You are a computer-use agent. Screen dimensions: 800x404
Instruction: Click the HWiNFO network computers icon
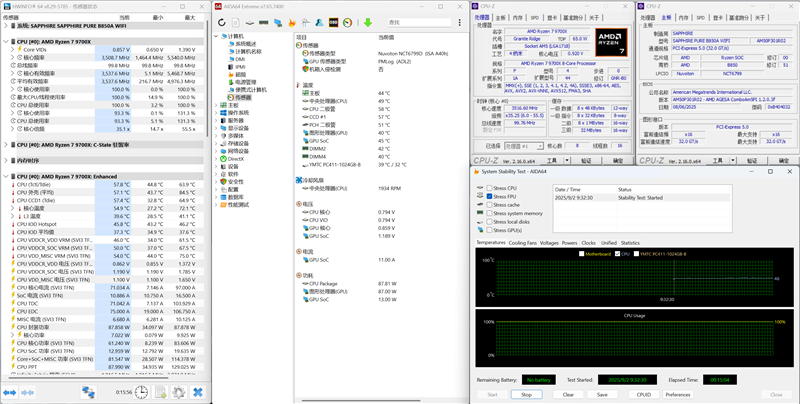pos(89,392)
